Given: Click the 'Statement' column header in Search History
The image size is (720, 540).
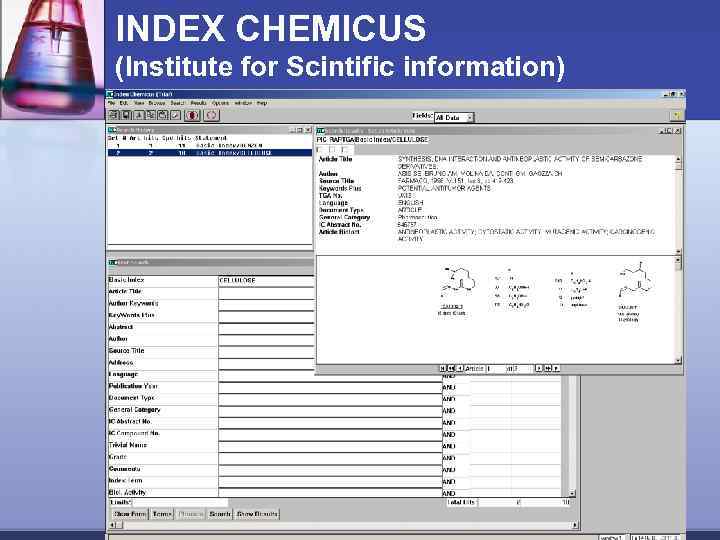Looking at the screenshot, I should [x=211, y=138].
